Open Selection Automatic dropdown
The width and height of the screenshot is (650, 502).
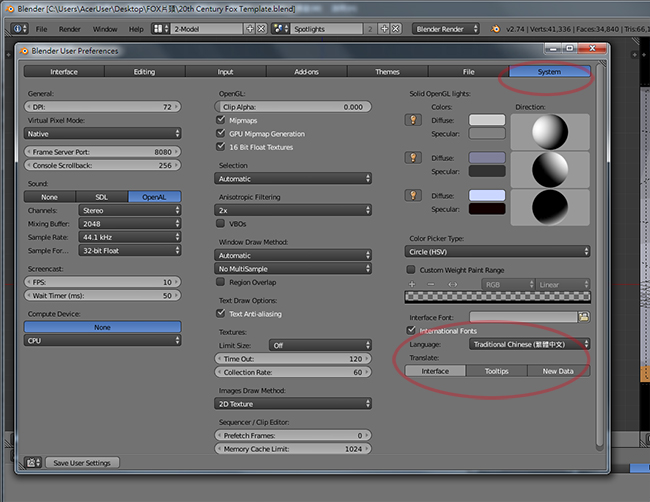293,179
